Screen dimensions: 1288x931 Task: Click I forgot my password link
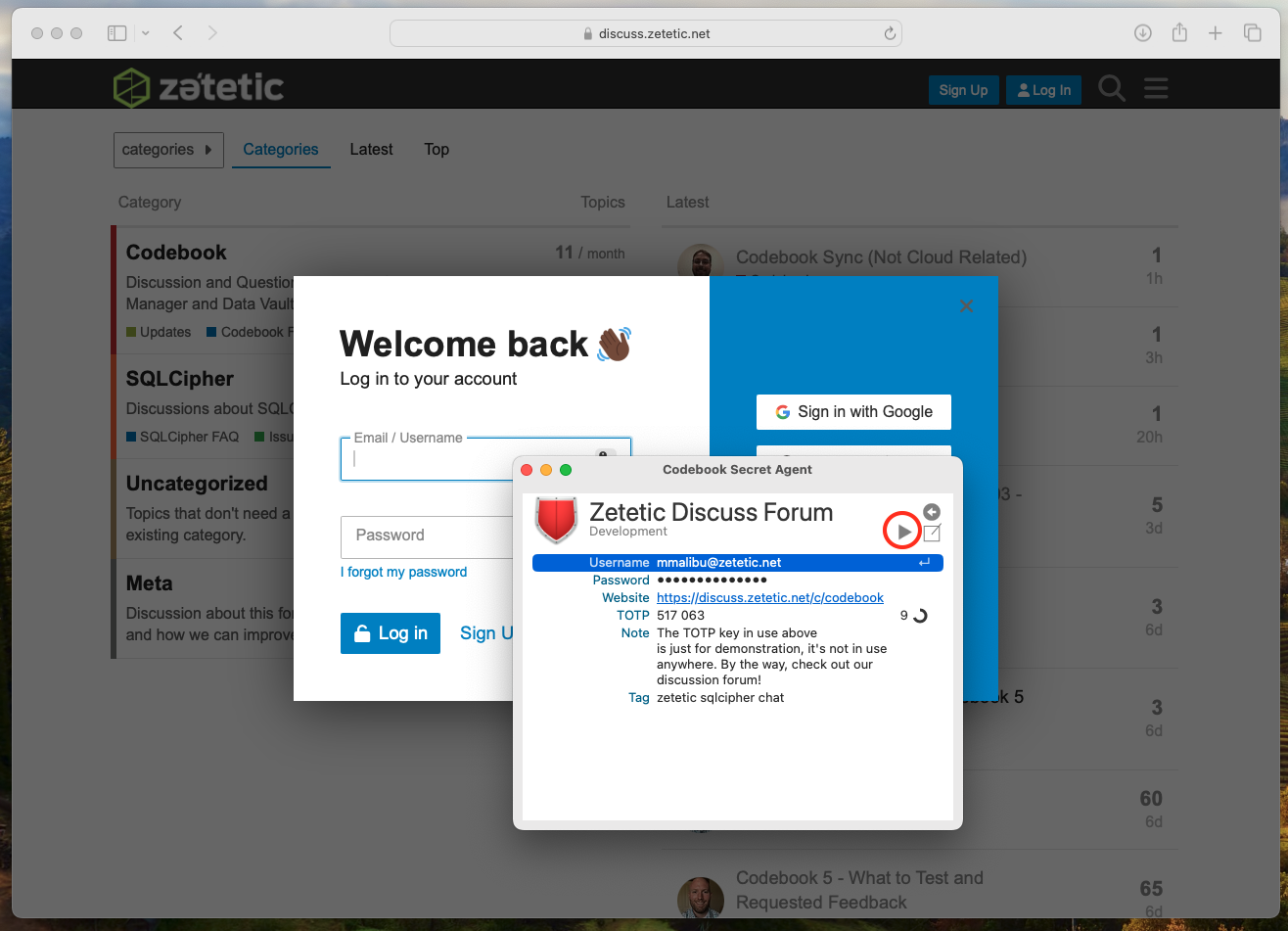[x=403, y=572]
